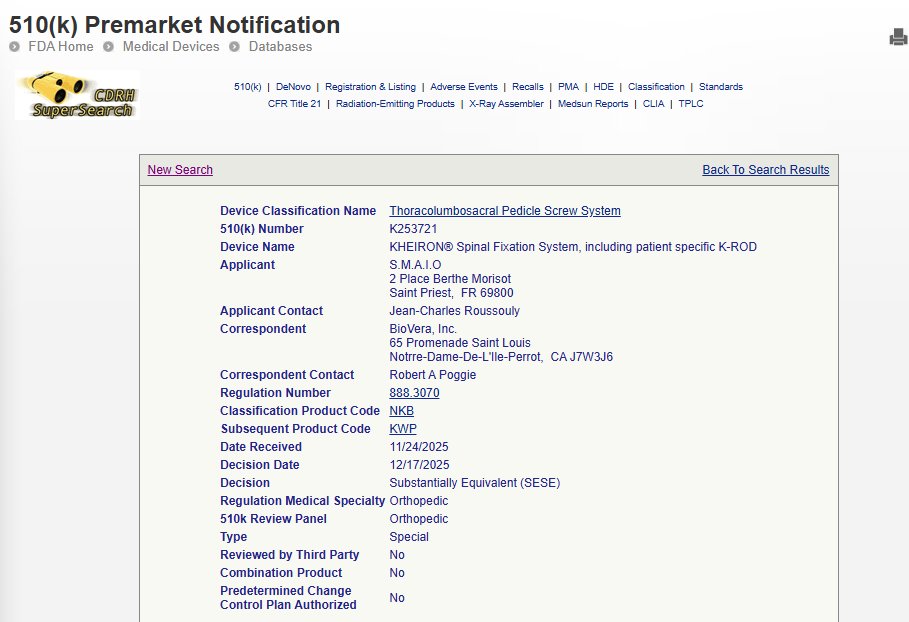909x622 pixels.
Task: Open the Classification database link
Action: (x=656, y=87)
